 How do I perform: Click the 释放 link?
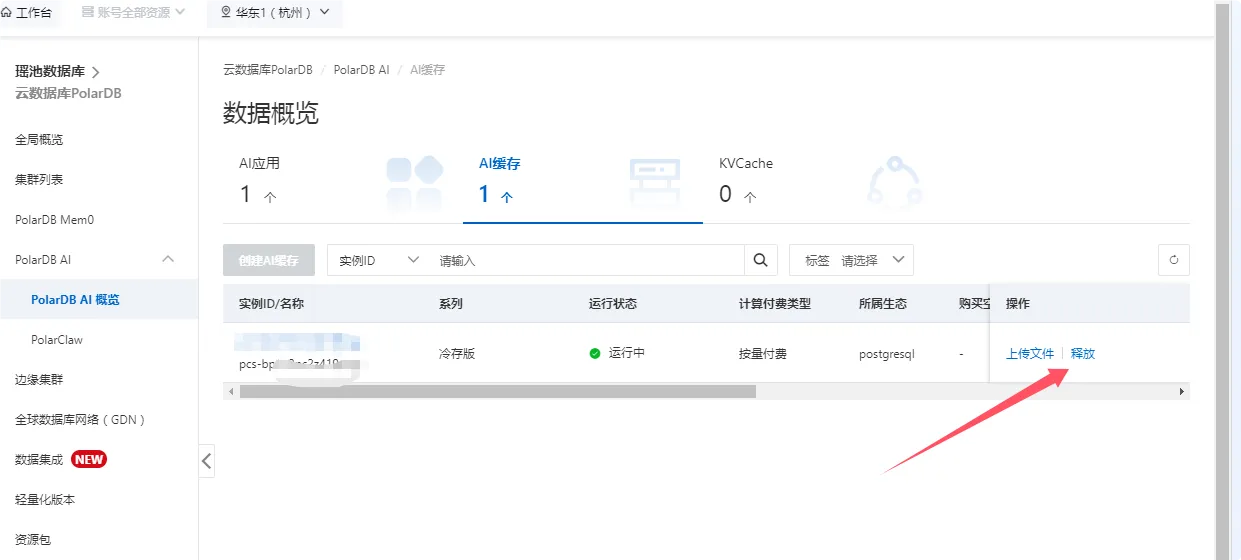pyautogui.click(x=1083, y=354)
